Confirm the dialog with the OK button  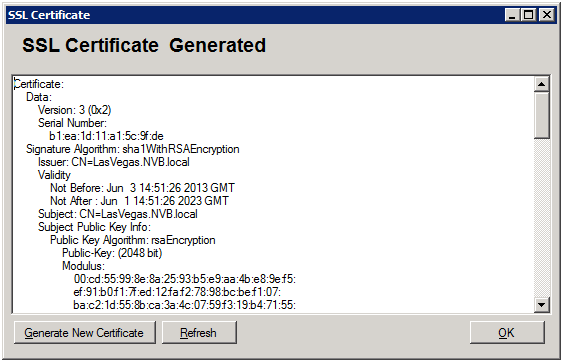(x=507, y=332)
